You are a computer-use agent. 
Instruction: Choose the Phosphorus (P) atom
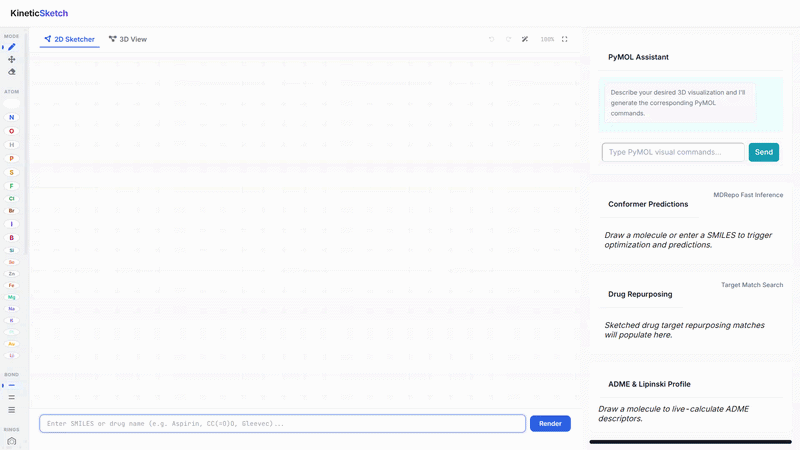coord(12,159)
